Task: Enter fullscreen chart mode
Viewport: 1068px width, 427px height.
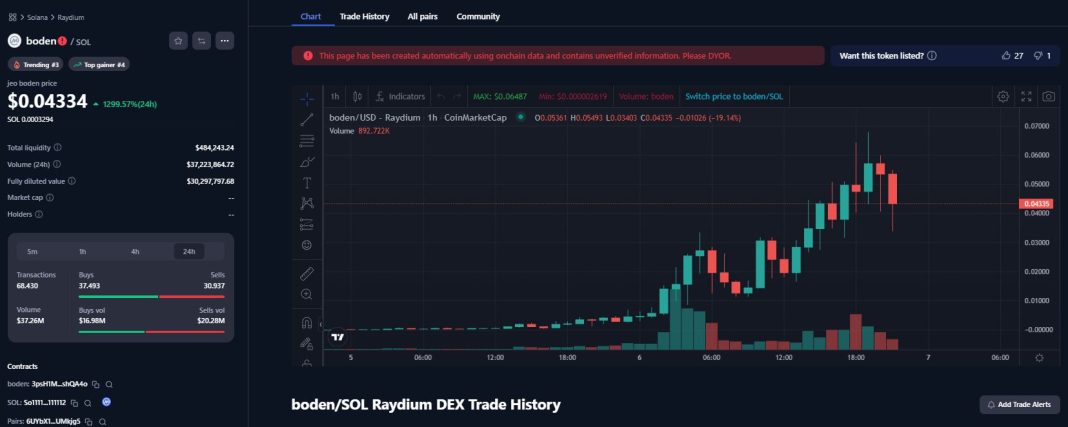Action: [x=1025, y=97]
